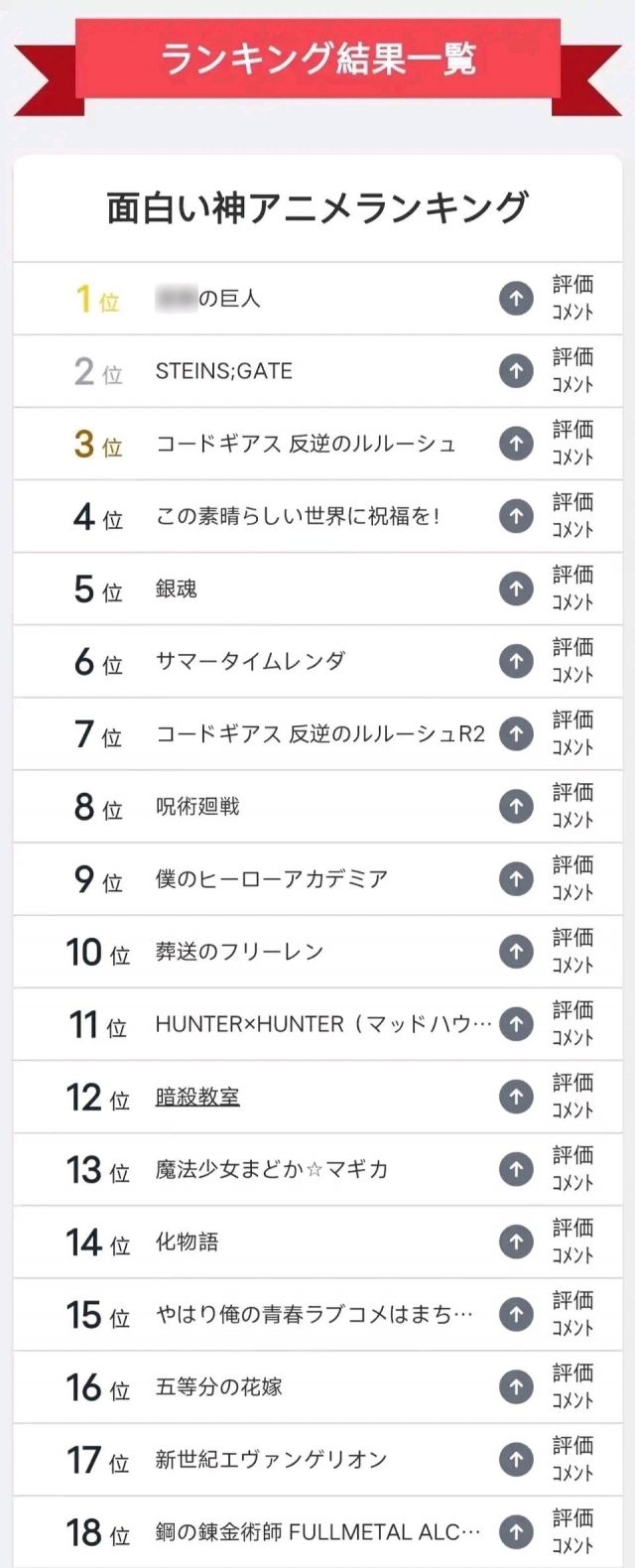This screenshot has width=635, height=1568.
Task: View 評価コメント for 僕のヒーローアカデミア
Action: [x=572, y=878]
